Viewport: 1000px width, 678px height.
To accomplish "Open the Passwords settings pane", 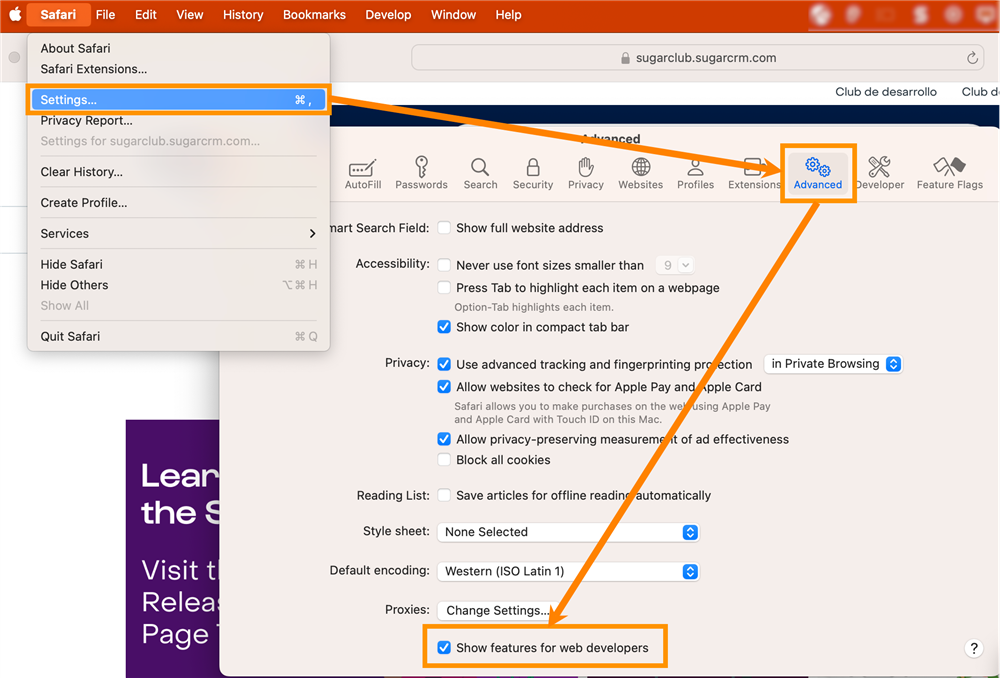I will (421, 173).
